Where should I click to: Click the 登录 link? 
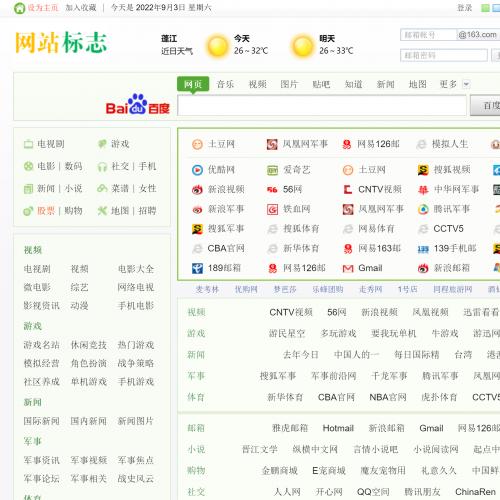pos(464,8)
